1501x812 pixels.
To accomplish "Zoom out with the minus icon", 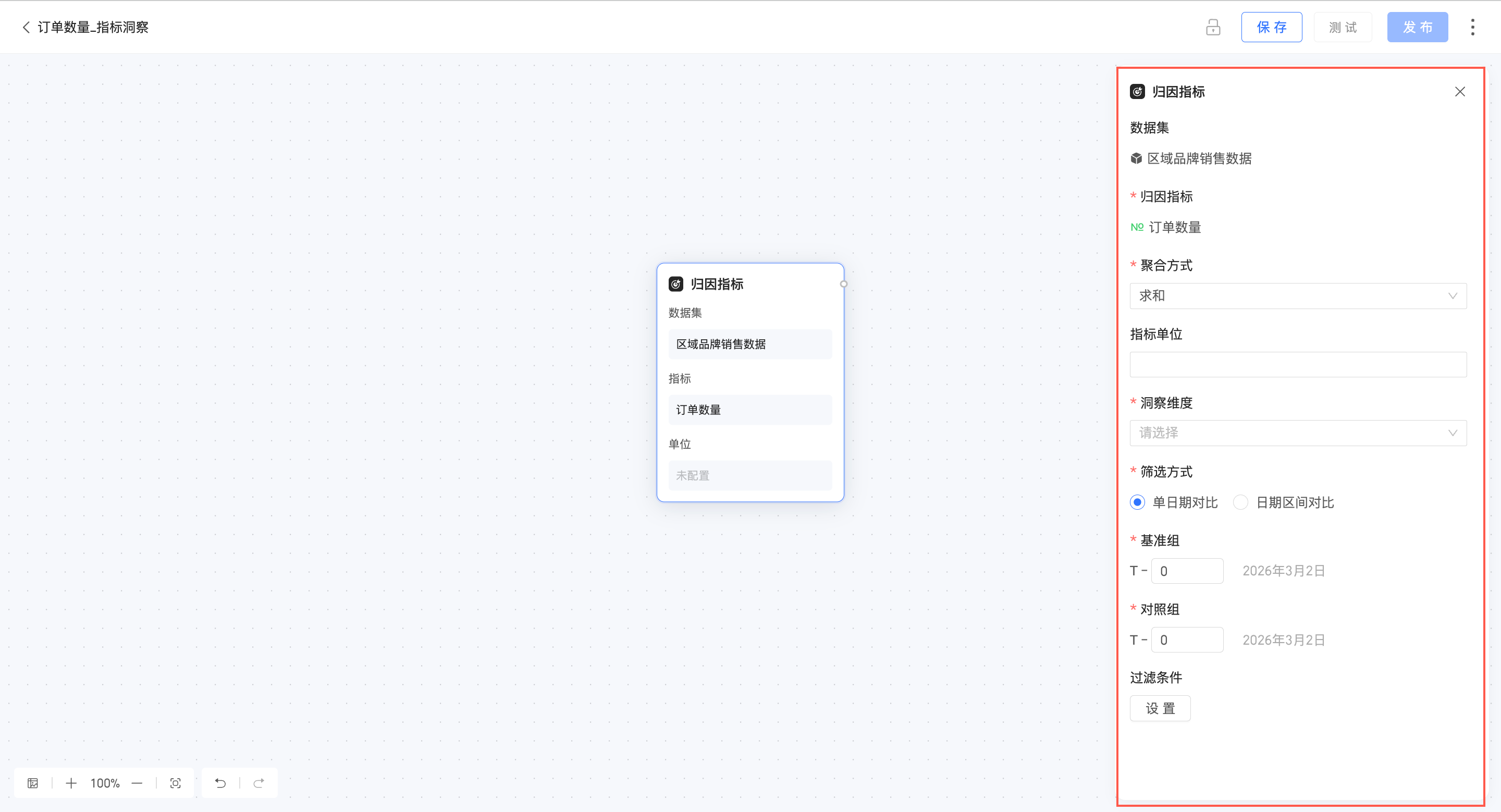I will [137, 783].
